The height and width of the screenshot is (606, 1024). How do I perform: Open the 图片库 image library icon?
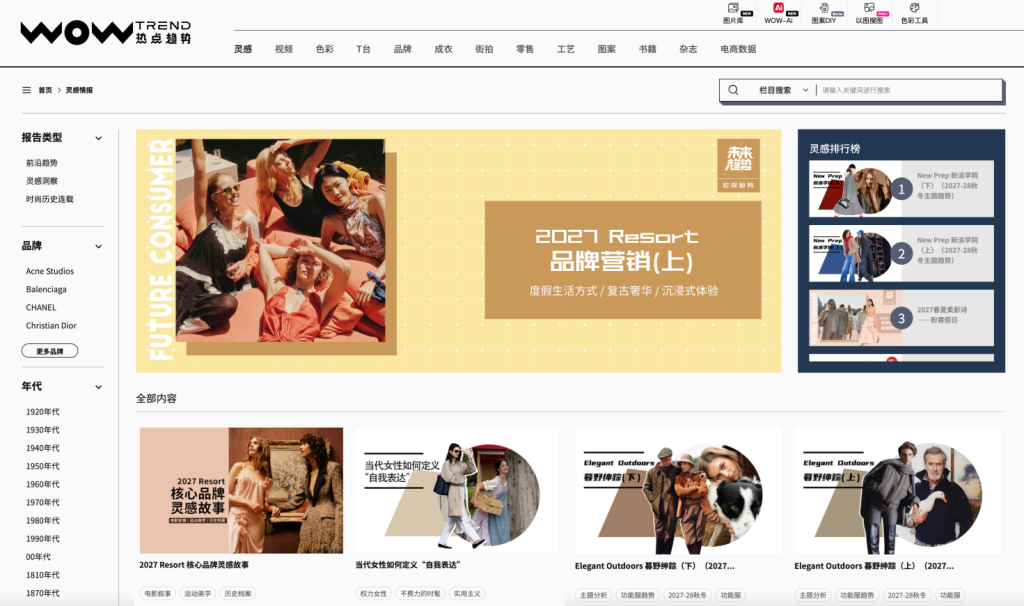tap(733, 9)
